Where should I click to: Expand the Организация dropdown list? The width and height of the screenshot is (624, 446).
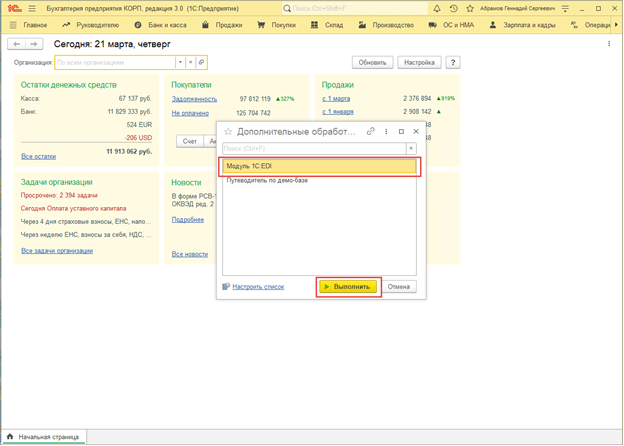180,62
